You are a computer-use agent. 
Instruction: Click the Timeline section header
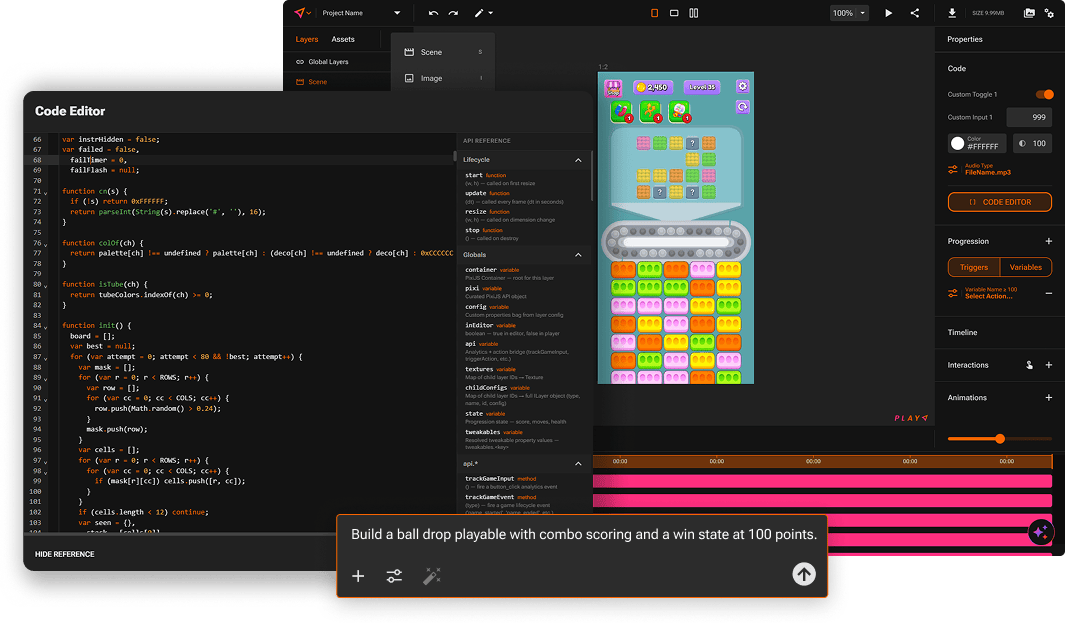point(962,332)
